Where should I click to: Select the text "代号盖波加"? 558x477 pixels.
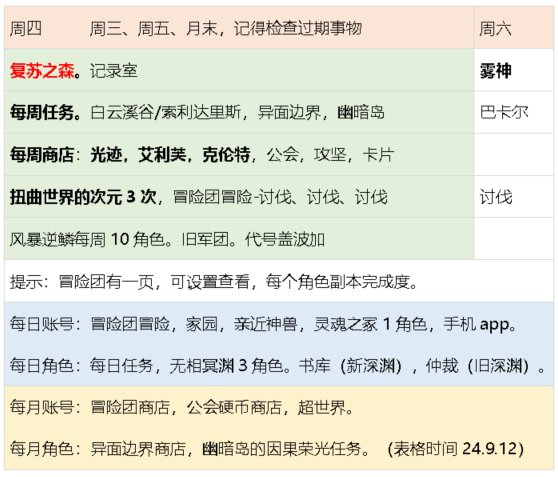(x=284, y=239)
